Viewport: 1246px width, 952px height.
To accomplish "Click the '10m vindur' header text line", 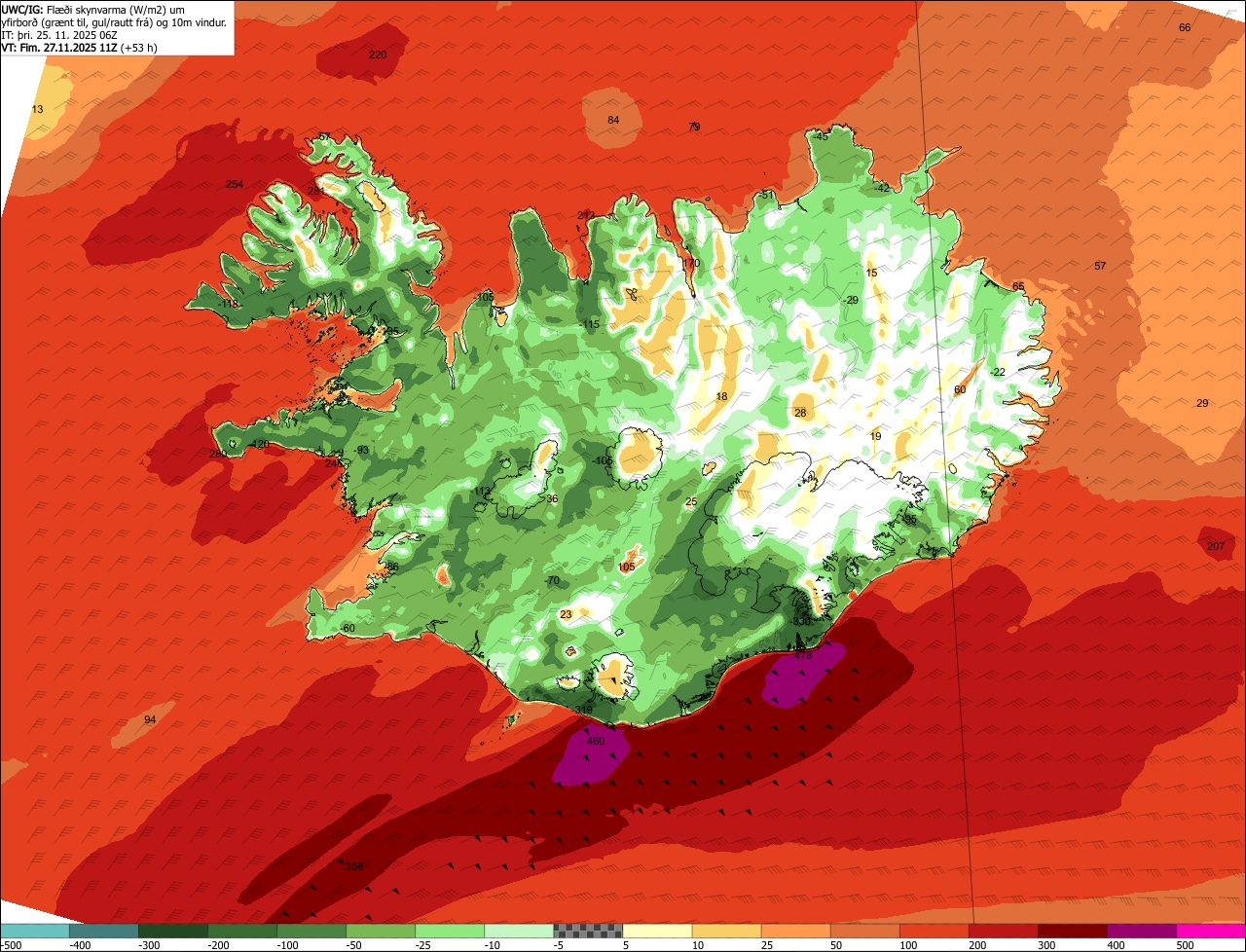I will click(115, 21).
